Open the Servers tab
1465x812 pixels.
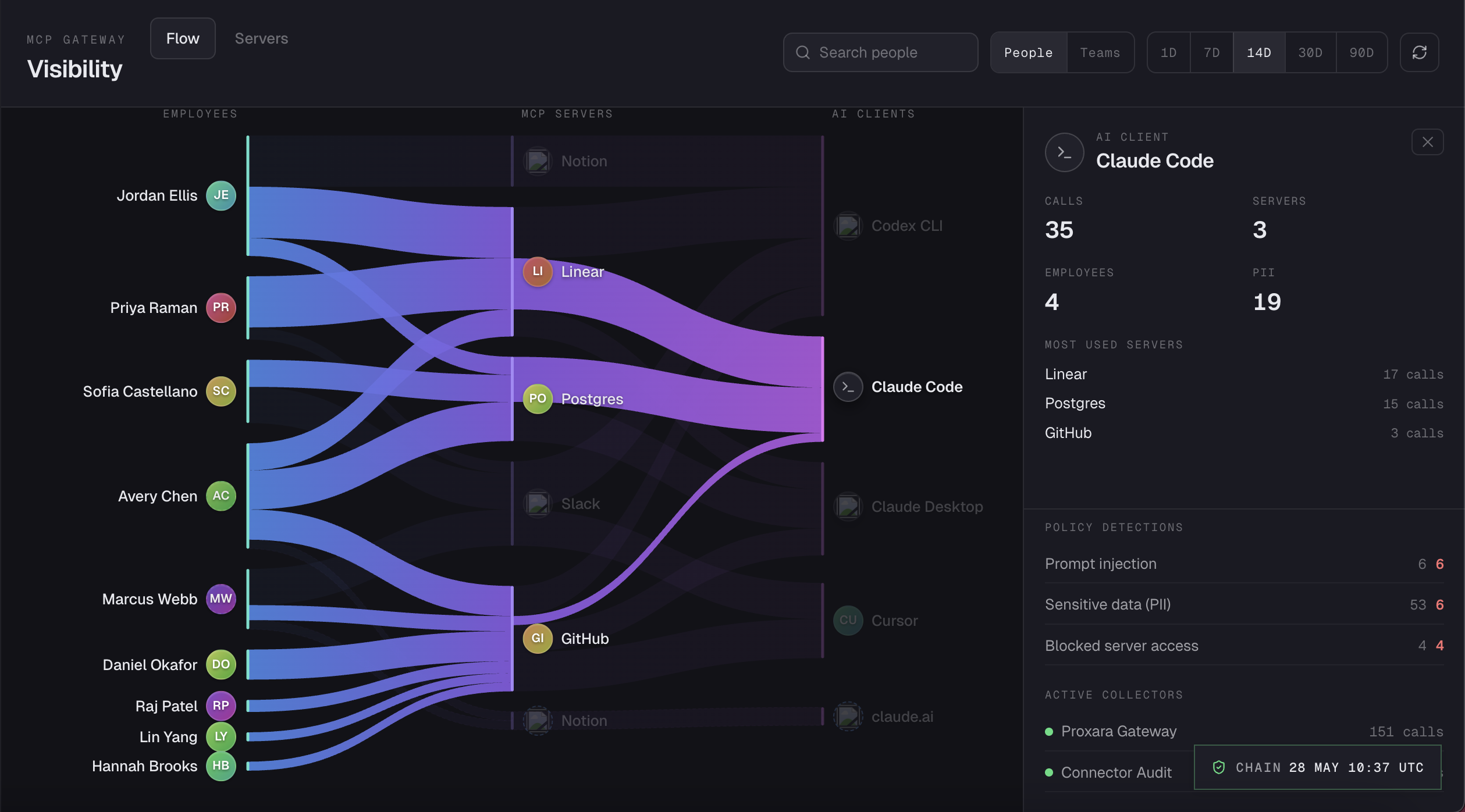pos(261,38)
